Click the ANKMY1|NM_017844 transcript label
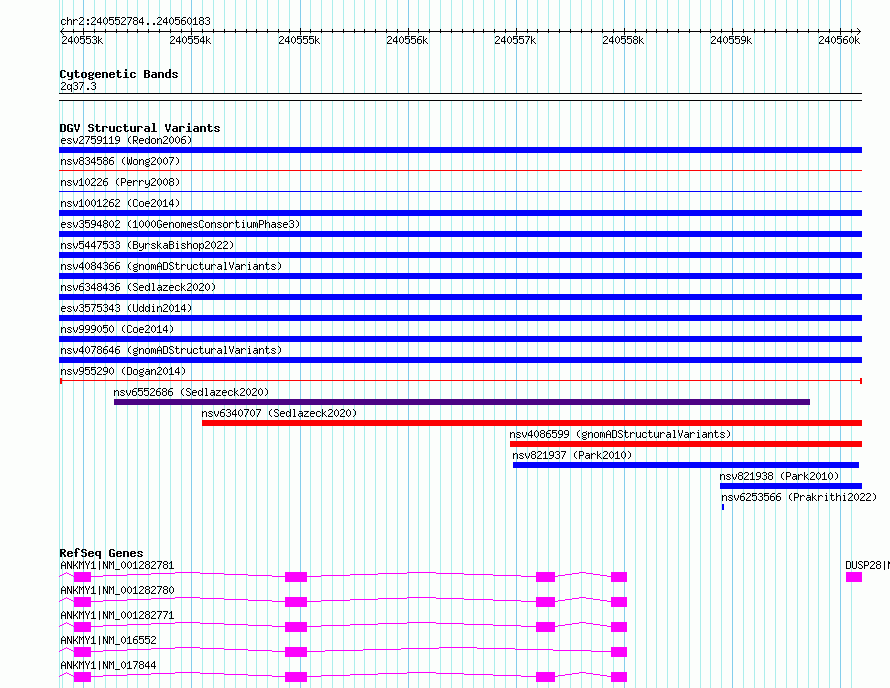The image size is (890, 688). click(x=108, y=665)
